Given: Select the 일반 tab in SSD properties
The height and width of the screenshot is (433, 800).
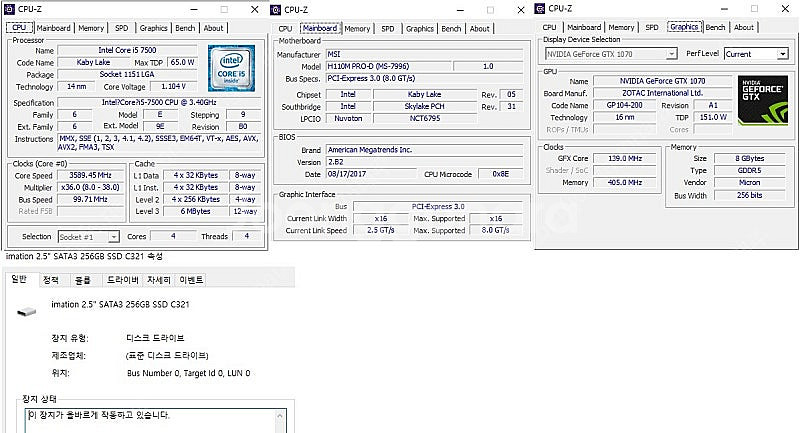Looking at the screenshot, I should [x=19, y=279].
